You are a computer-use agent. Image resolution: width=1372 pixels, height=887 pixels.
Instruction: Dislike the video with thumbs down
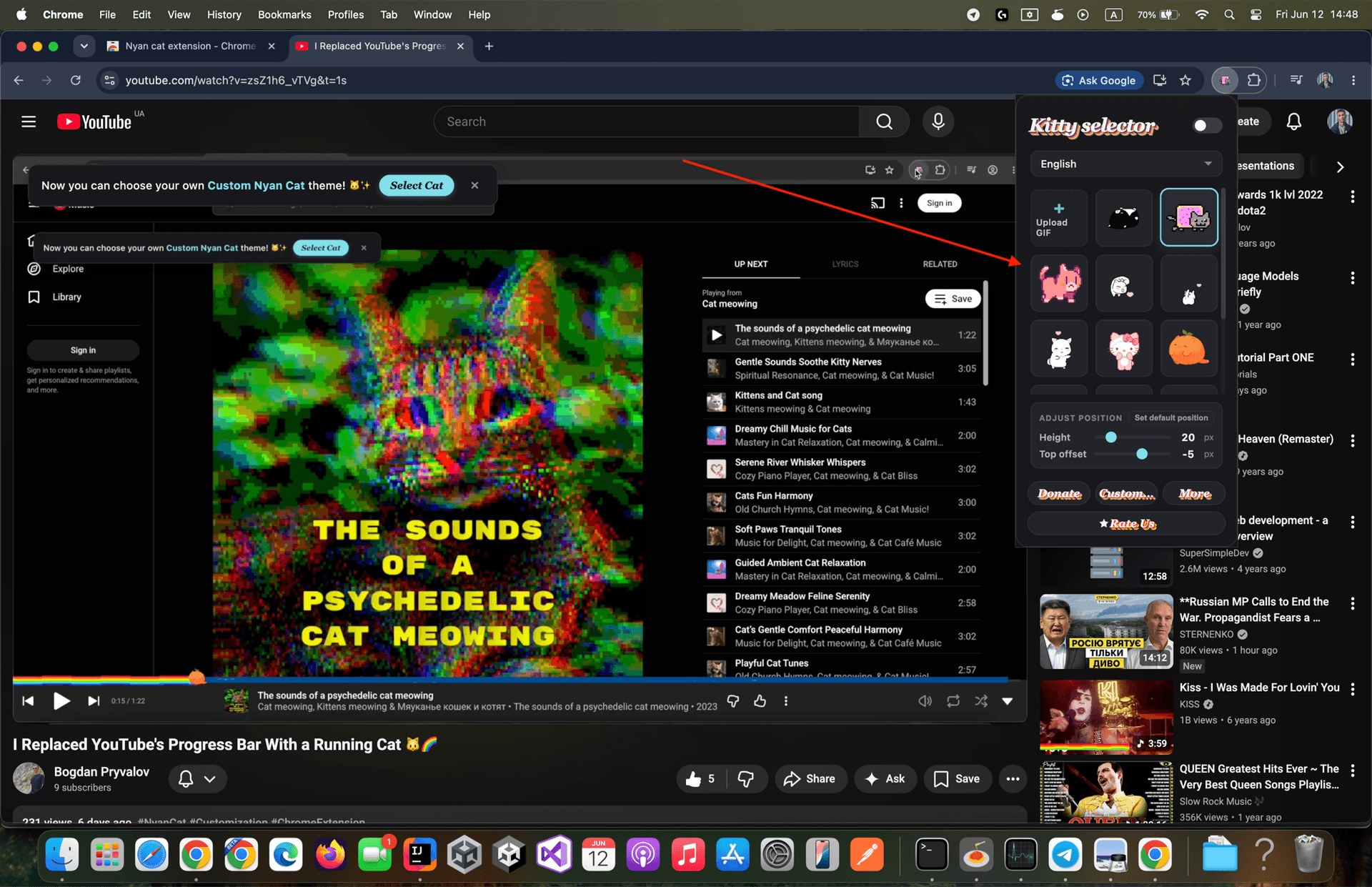(x=746, y=779)
